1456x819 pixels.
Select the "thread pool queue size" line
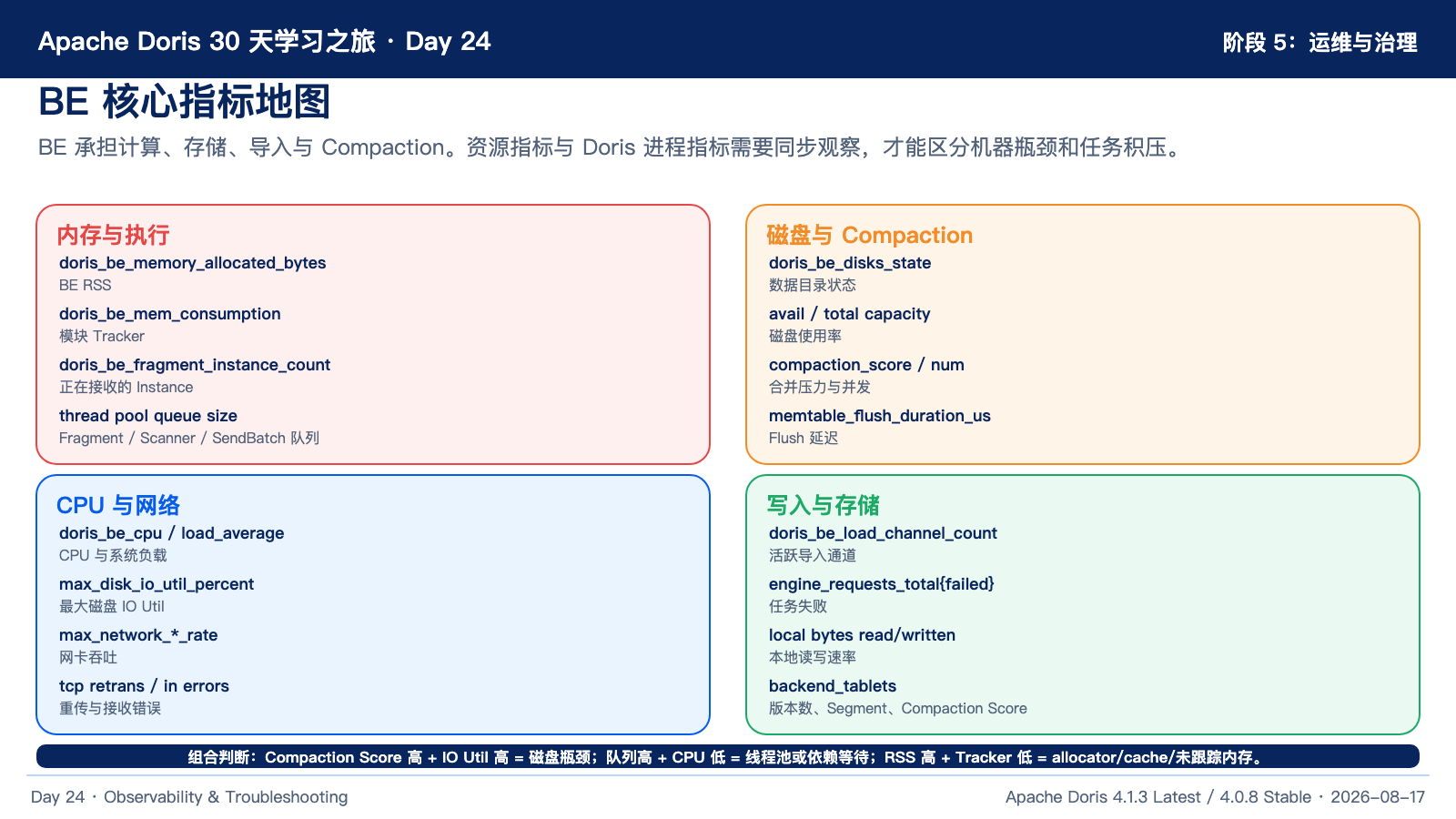click(x=148, y=416)
